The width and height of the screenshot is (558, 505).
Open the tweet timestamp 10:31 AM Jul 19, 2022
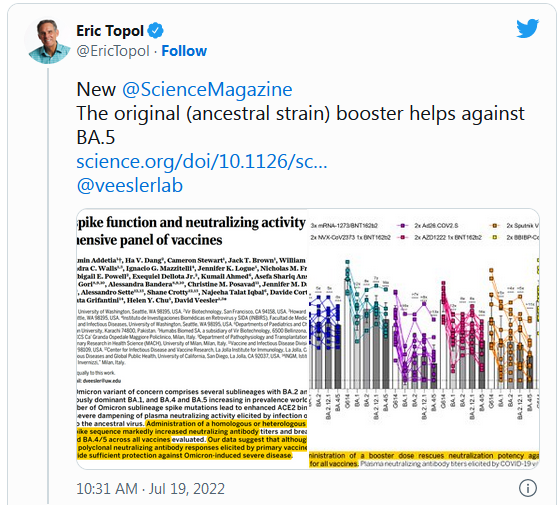coord(151,489)
